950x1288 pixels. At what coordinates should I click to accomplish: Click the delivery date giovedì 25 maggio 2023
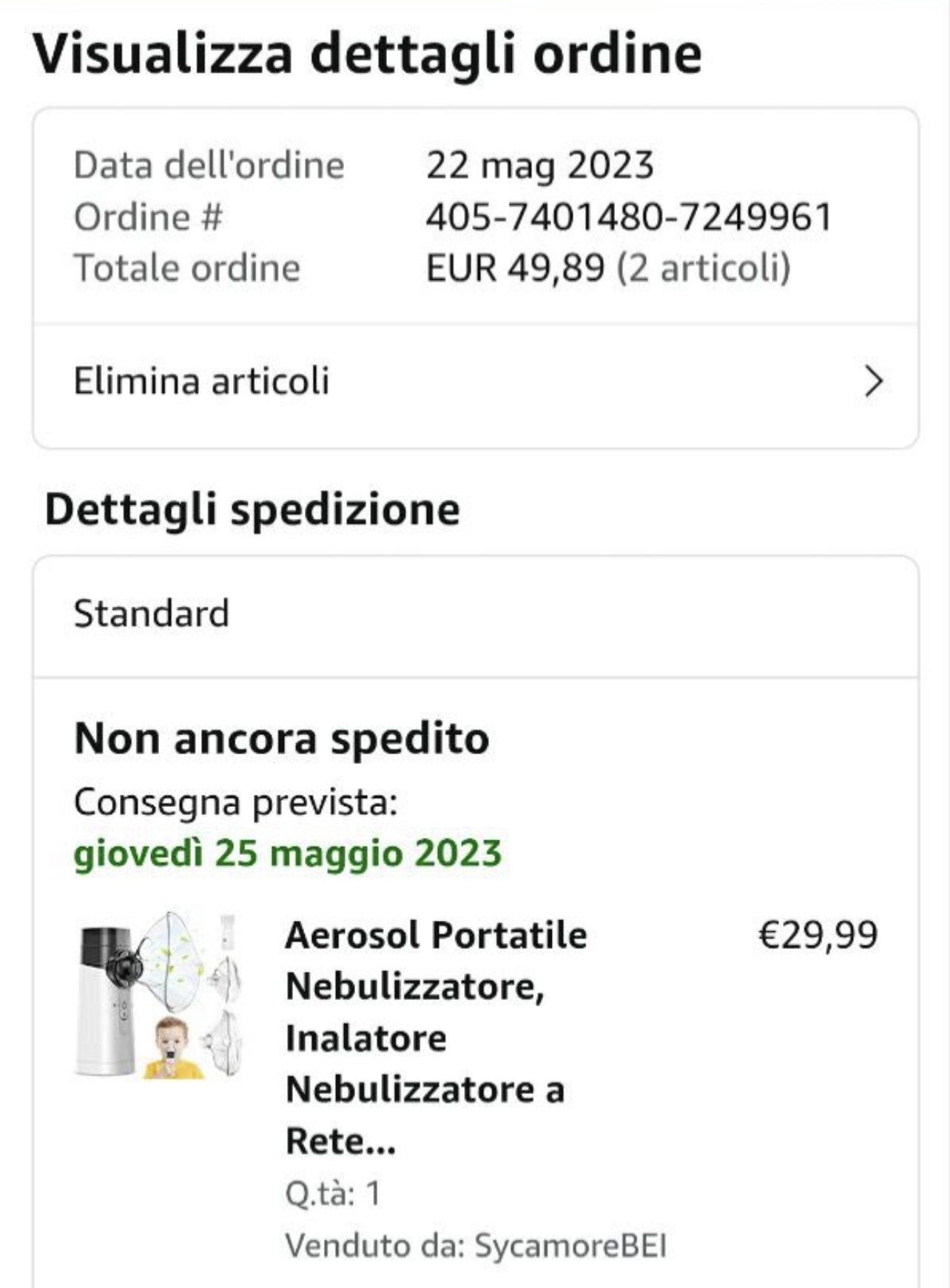pos(288,854)
